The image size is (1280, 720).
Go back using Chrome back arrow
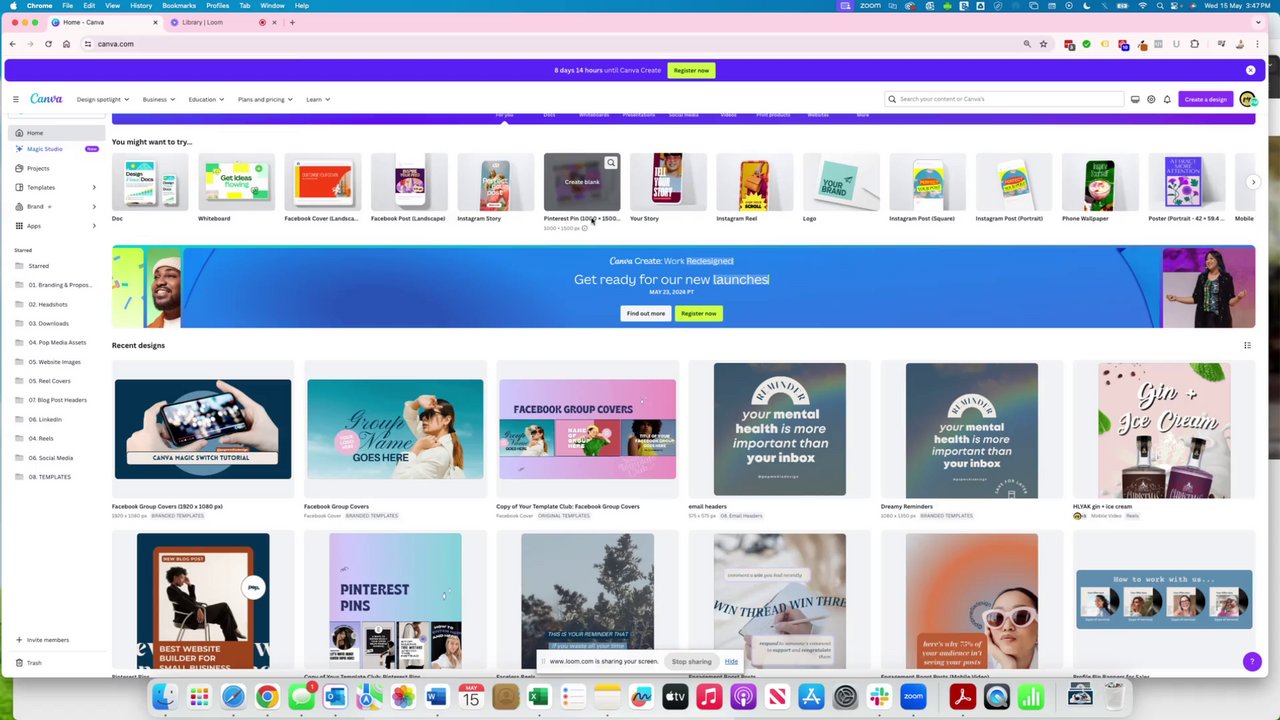(12, 44)
